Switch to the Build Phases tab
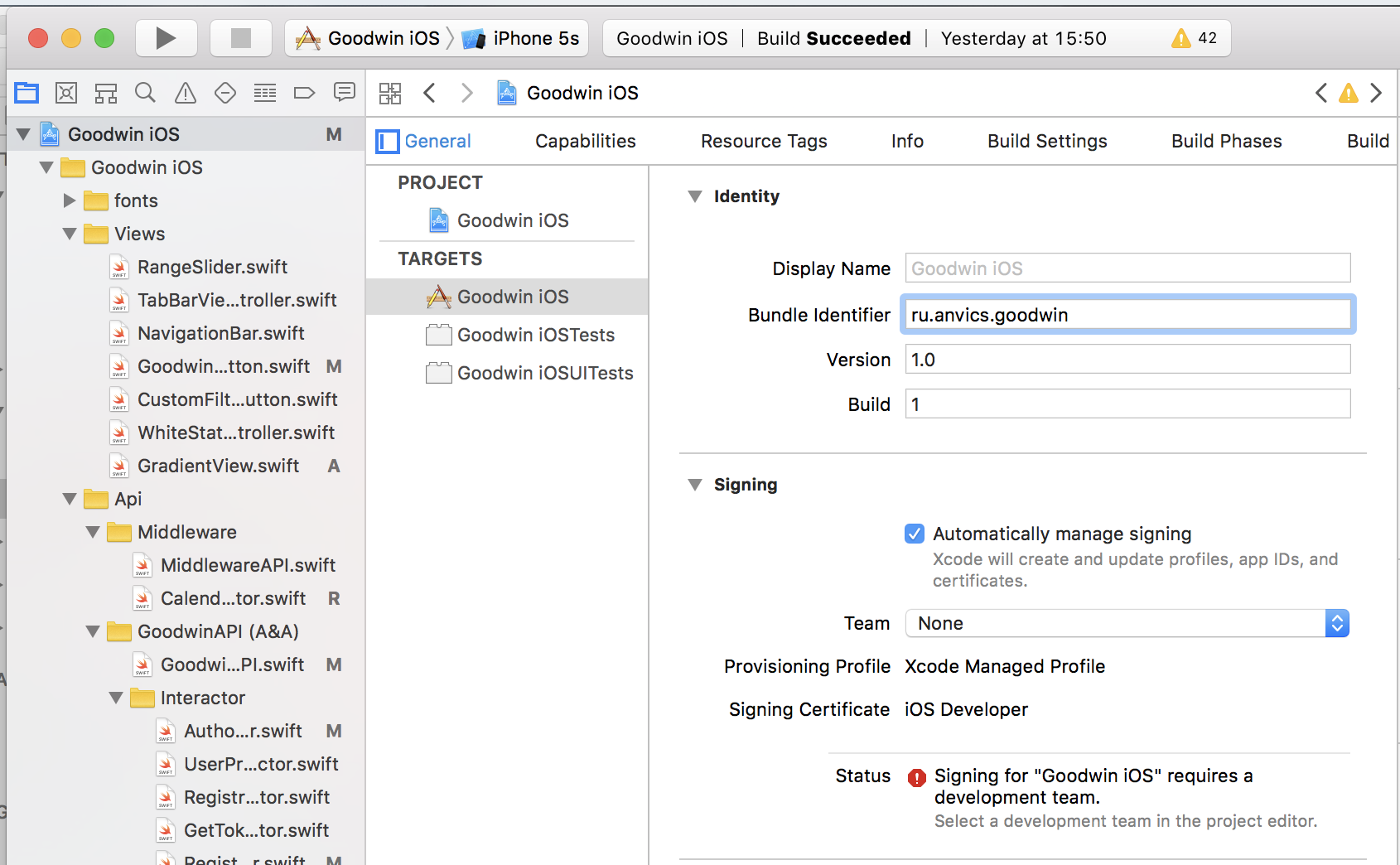Image resolution: width=1400 pixels, height=865 pixels. pos(1226,142)
